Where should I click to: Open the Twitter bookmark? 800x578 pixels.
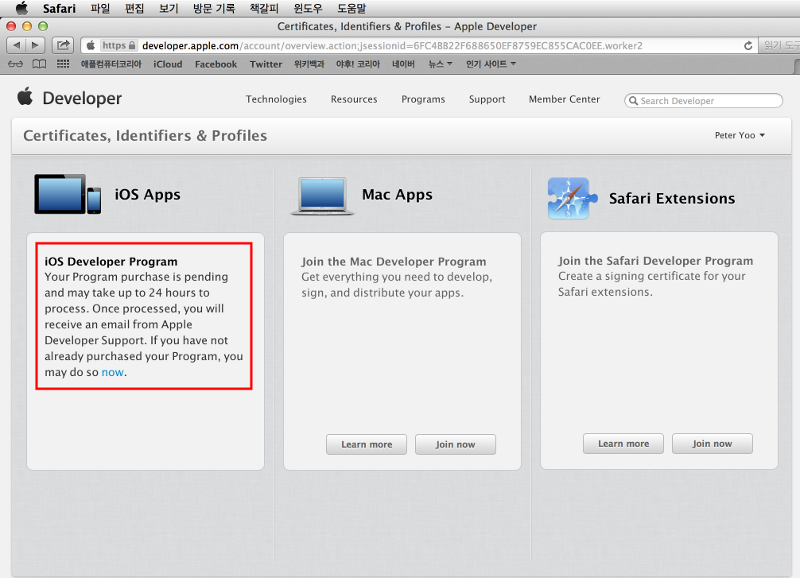(266, 64)
